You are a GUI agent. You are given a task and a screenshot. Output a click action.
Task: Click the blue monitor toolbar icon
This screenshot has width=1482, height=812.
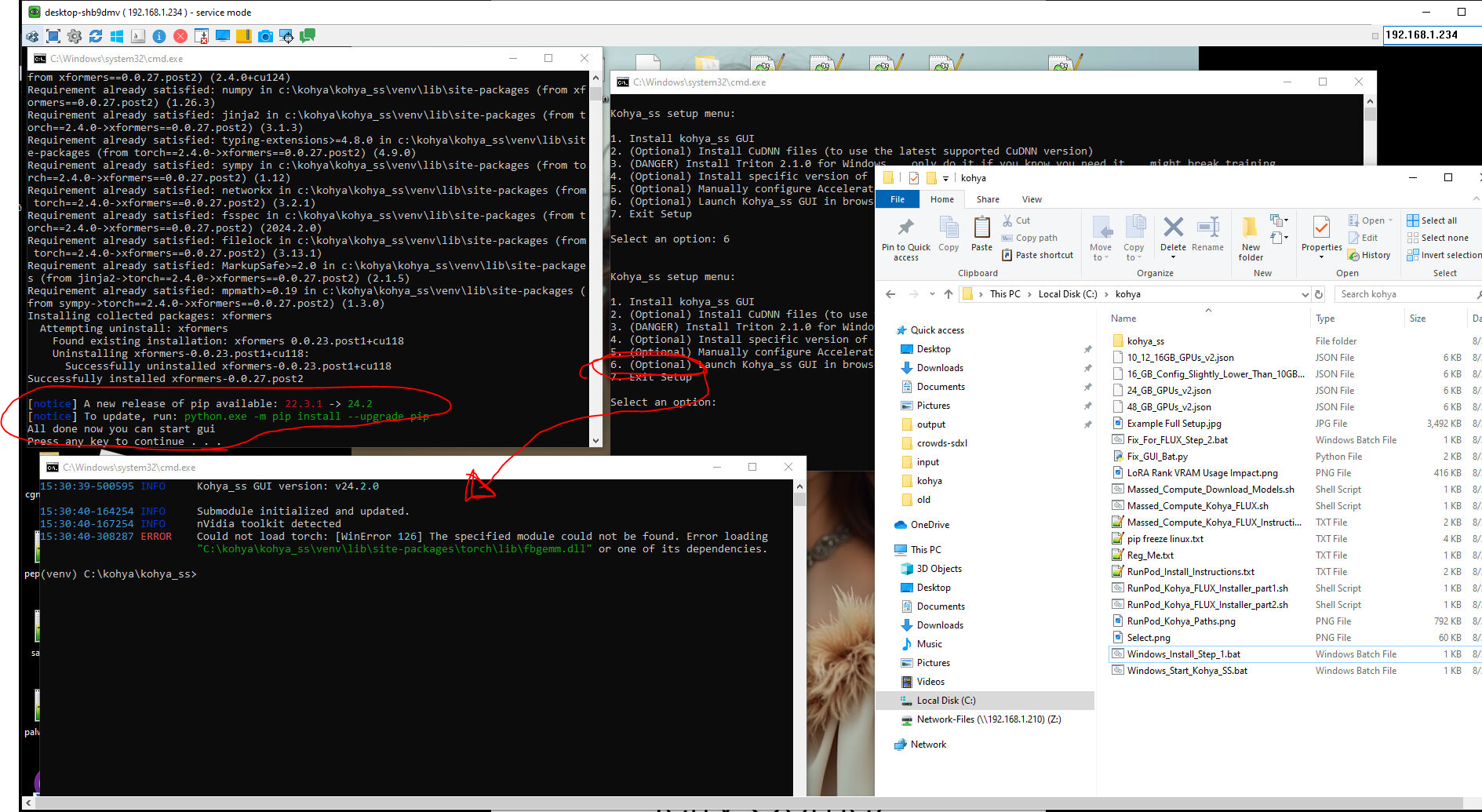pos(223,36)
